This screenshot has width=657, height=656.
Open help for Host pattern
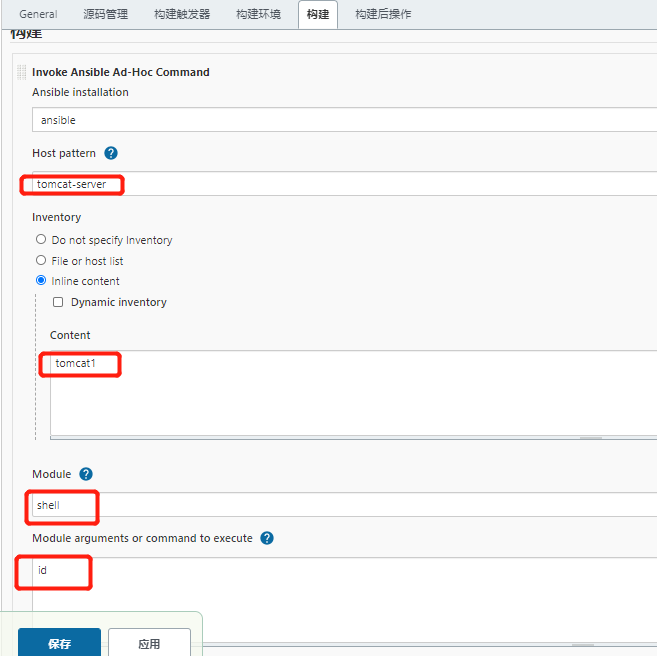[111, 153]
